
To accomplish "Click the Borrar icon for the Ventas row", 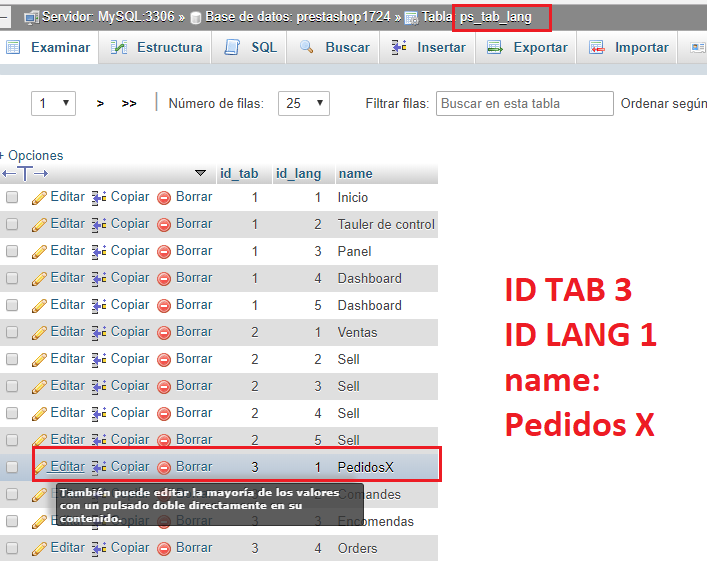I will coord(164,333).
